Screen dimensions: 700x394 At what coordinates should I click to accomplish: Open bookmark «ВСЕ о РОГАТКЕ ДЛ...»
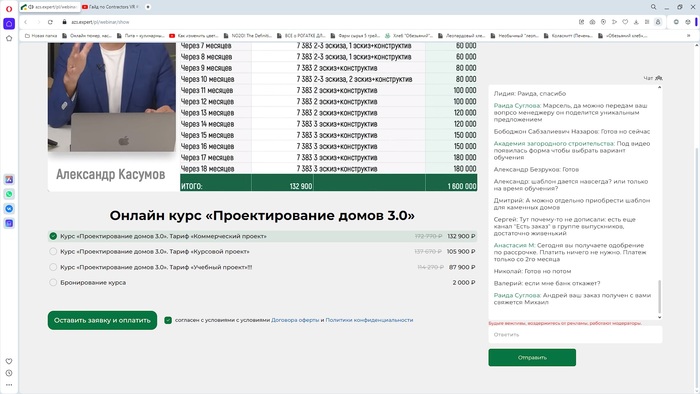301,36
